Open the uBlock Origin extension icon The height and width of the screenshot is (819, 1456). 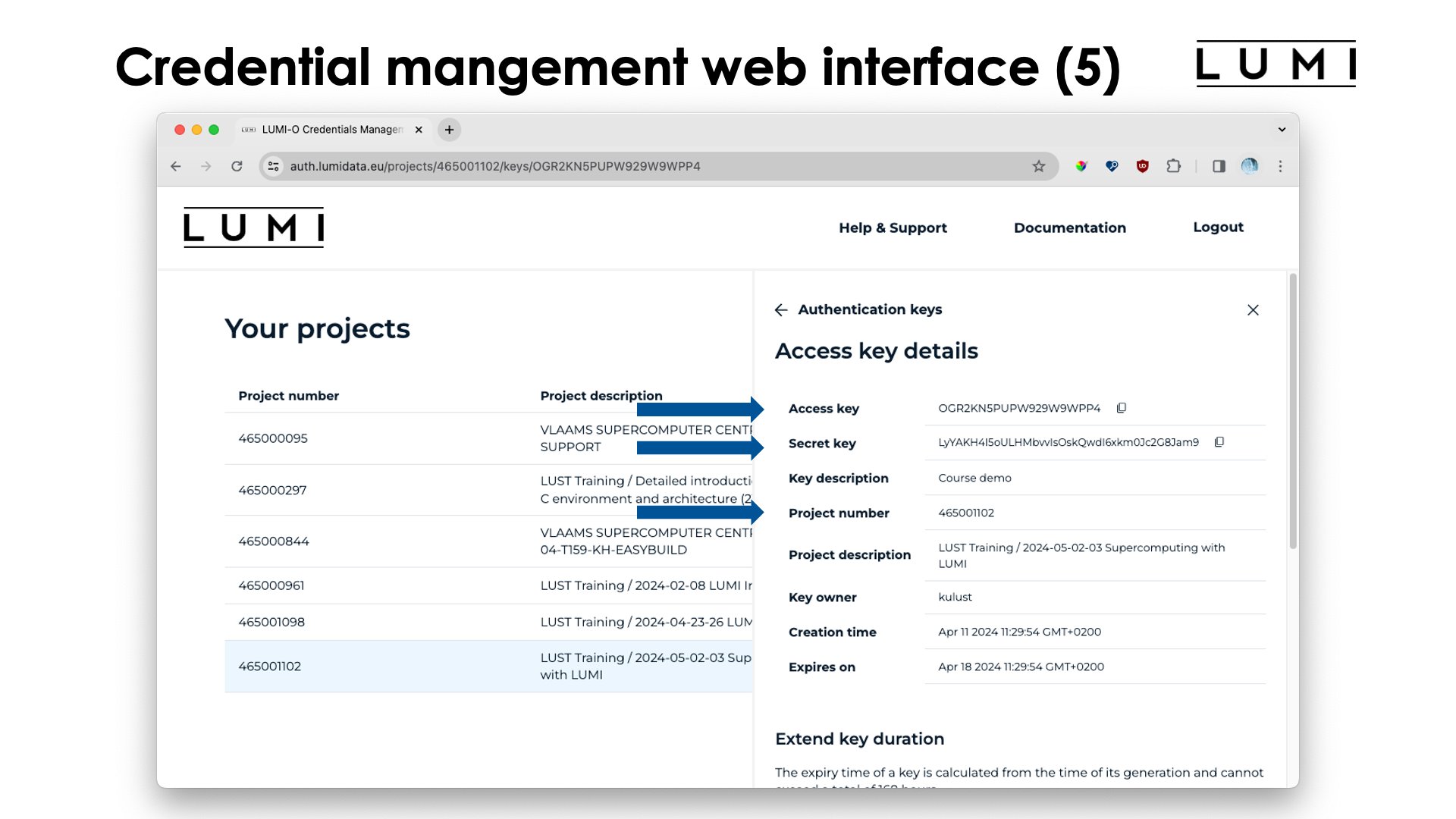1143,166
